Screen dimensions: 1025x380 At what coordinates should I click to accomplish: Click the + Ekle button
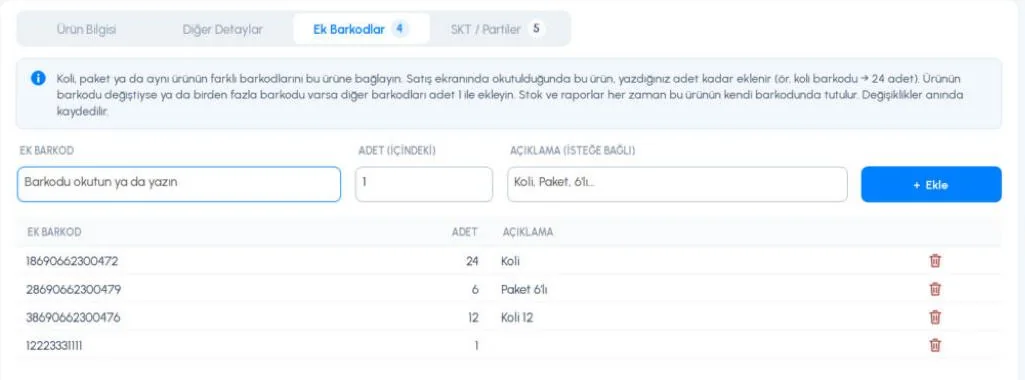pos(931,184)
